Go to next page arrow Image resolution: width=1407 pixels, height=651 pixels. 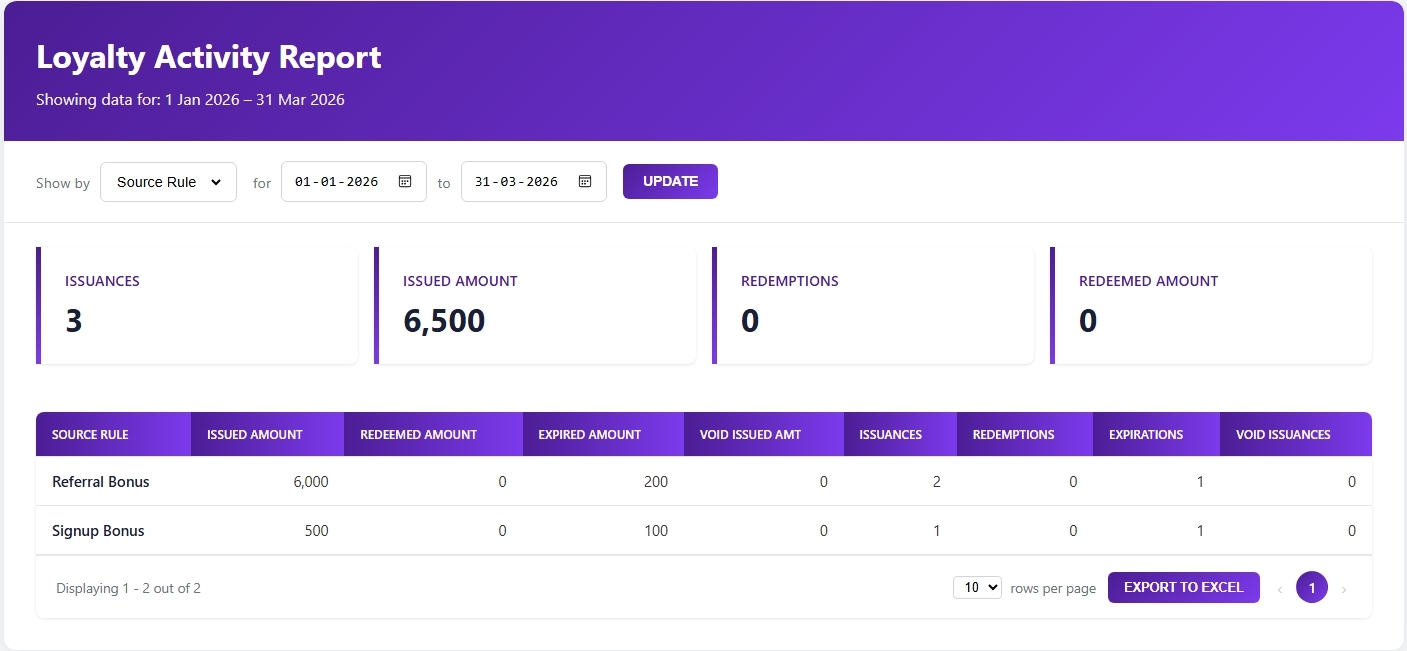[x=1343, y=589]
